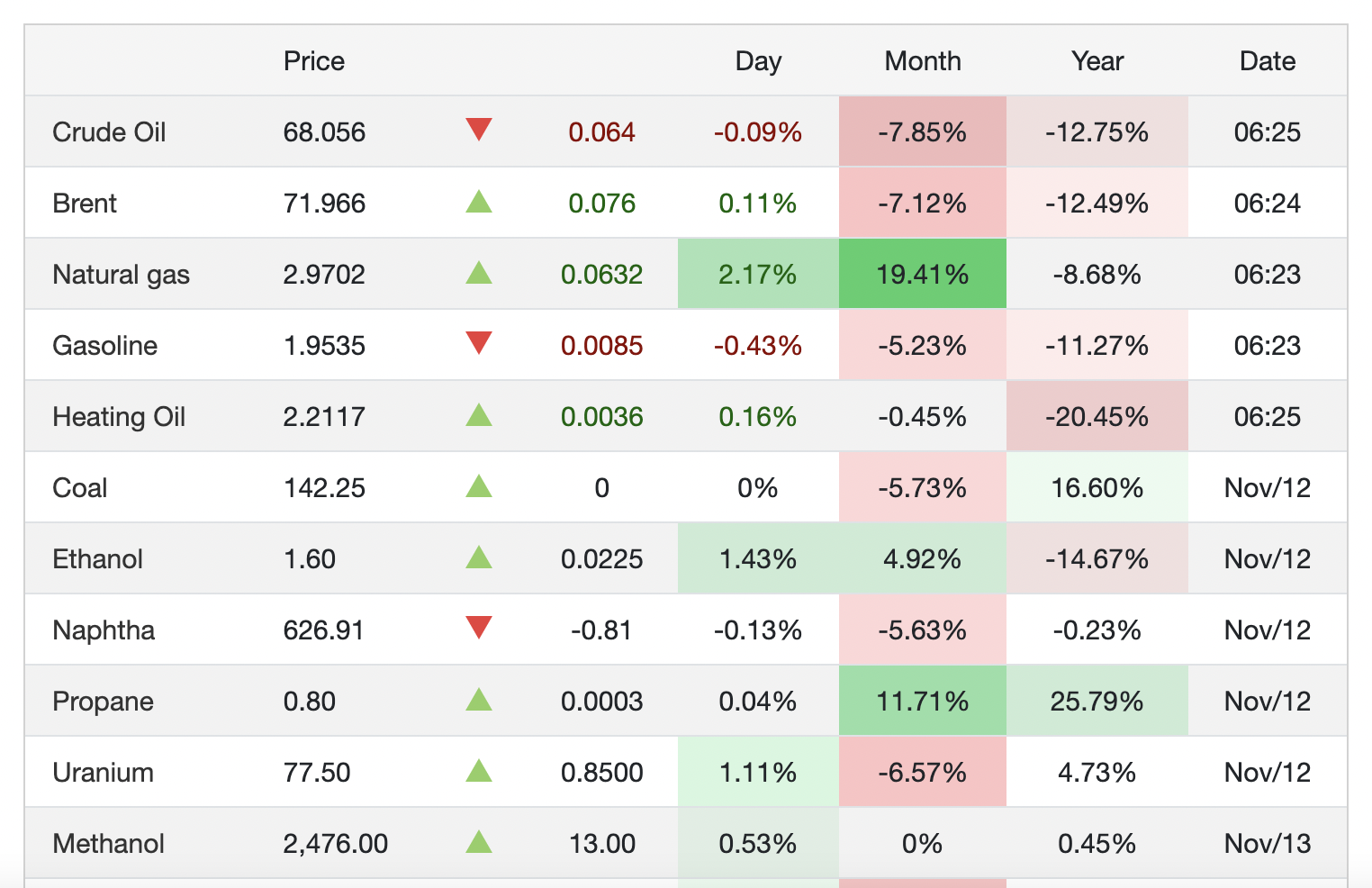The height and width of the screenshot is (888, 1372).
Task: Open the Heating Oil commodity link
Action: click(x=119, y=417)
